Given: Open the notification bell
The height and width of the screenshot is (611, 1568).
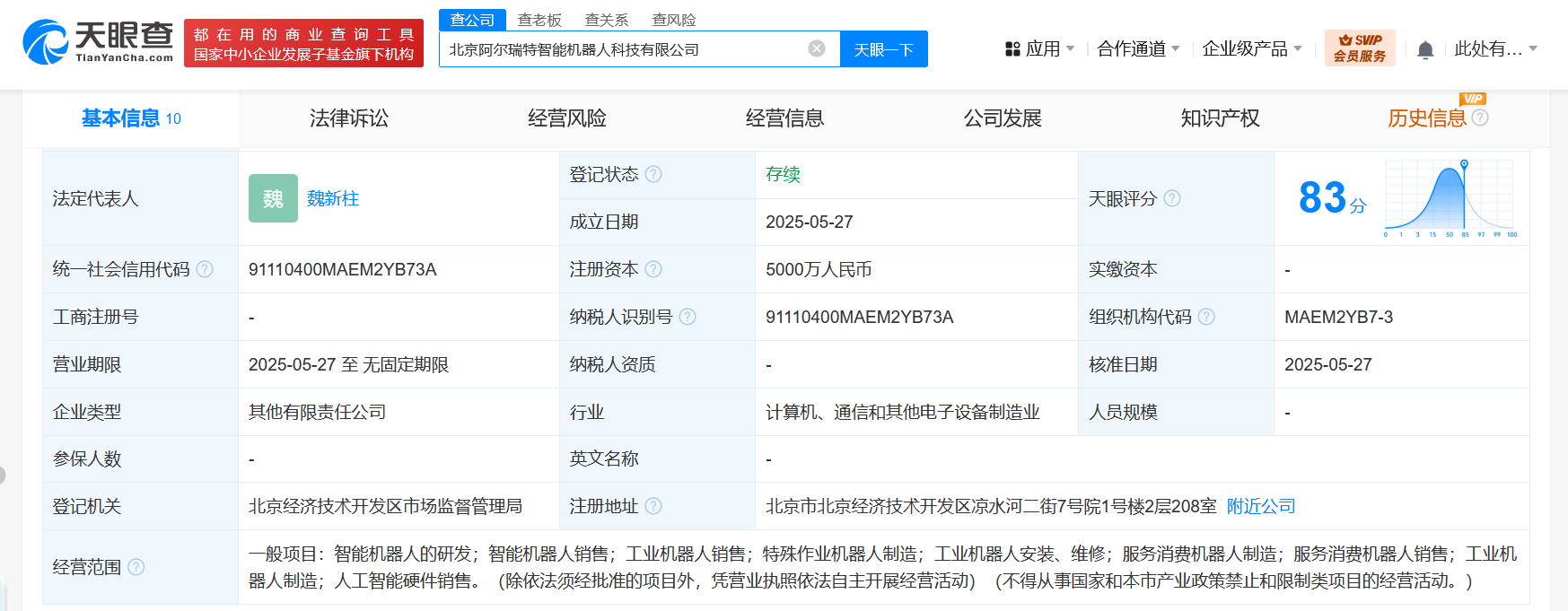Looking at the screenshot, I should pyautogui.click(x=1425, y=50).
